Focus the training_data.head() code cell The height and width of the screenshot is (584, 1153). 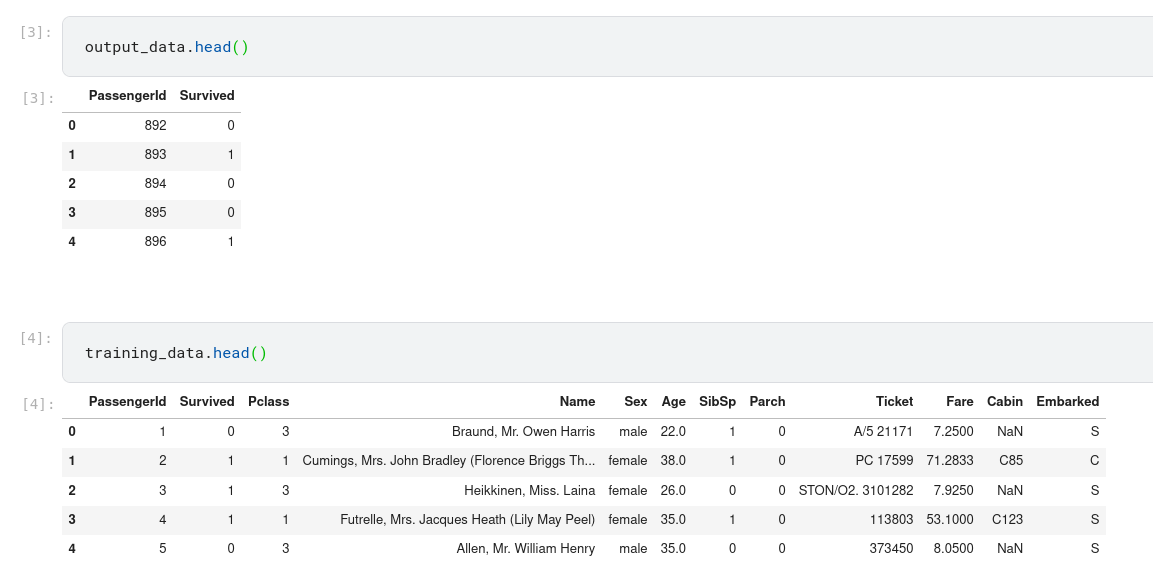click(x=600, y=353)
